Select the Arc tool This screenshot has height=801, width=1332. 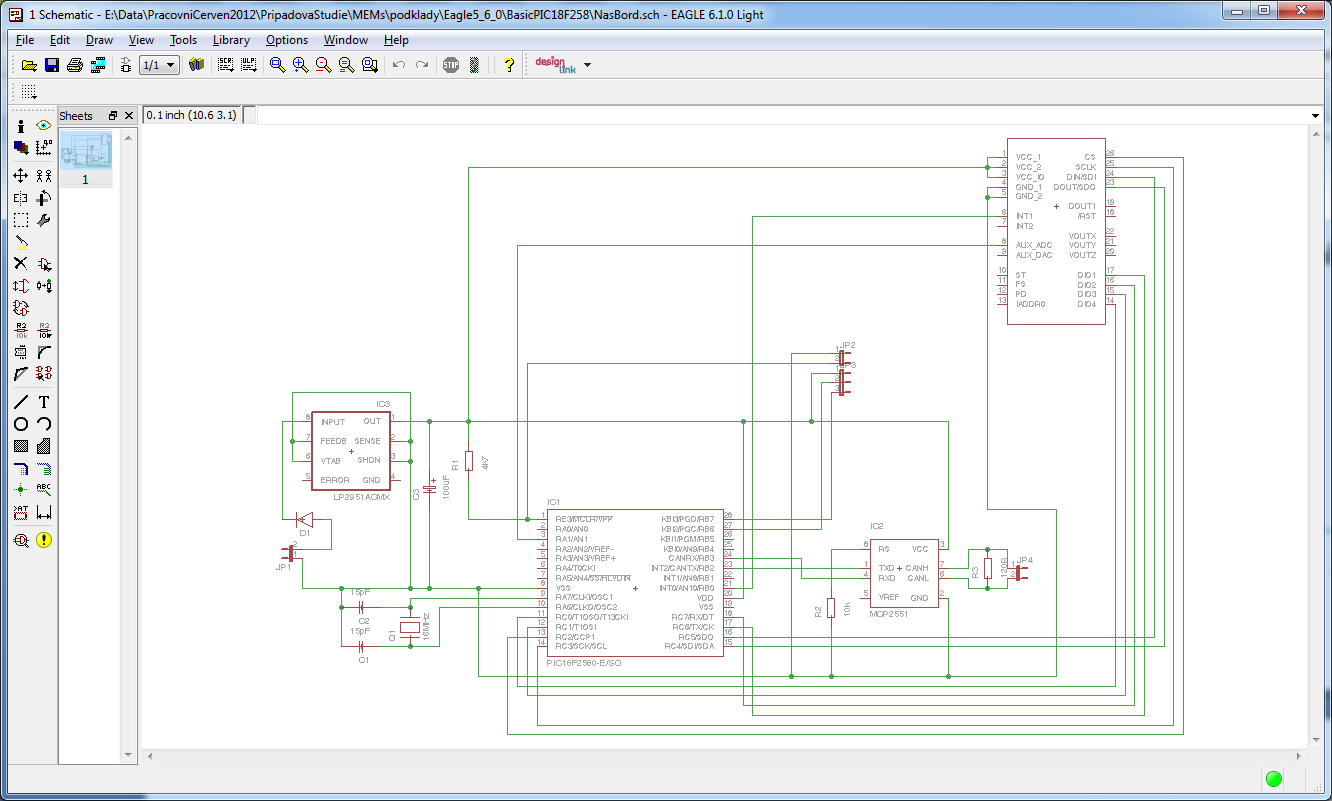click(44, 424)
